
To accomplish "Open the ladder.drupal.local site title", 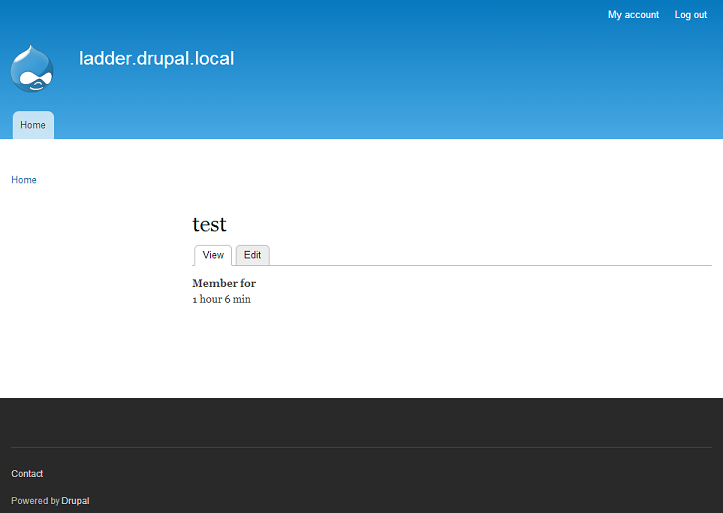I will coord(156,59).
